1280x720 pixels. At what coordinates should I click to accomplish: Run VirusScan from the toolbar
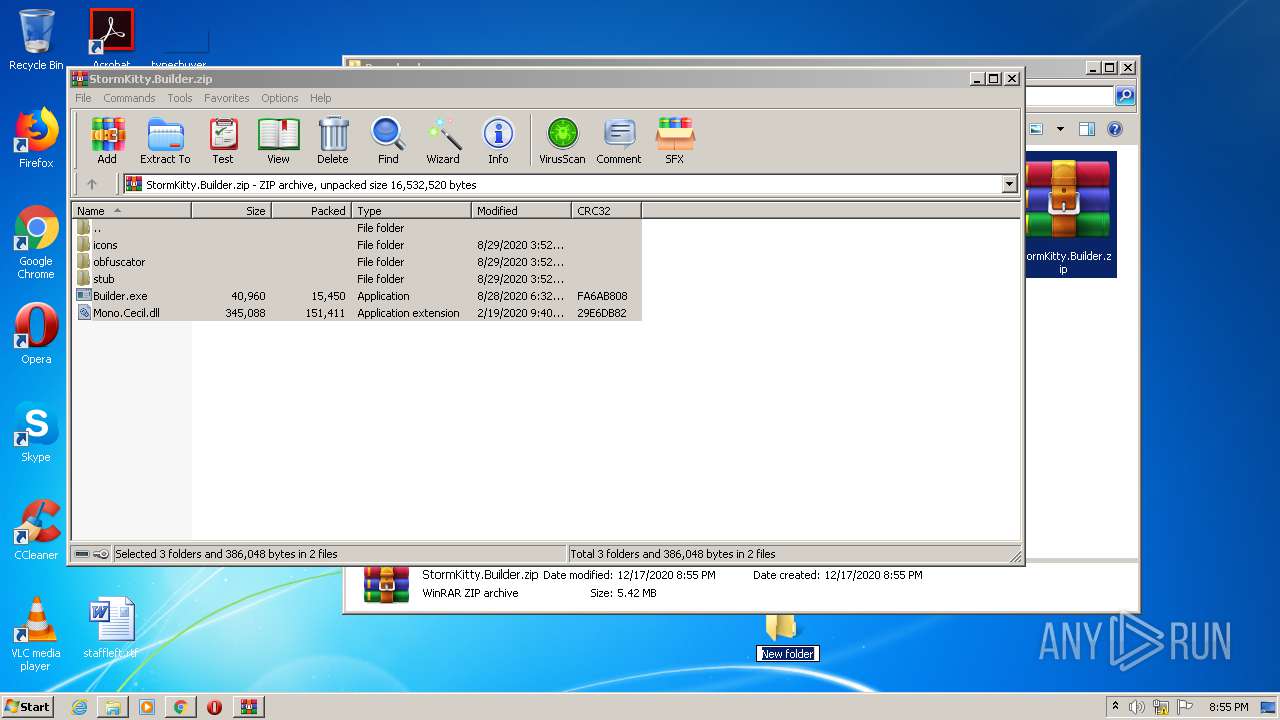[x=562, y=141]
